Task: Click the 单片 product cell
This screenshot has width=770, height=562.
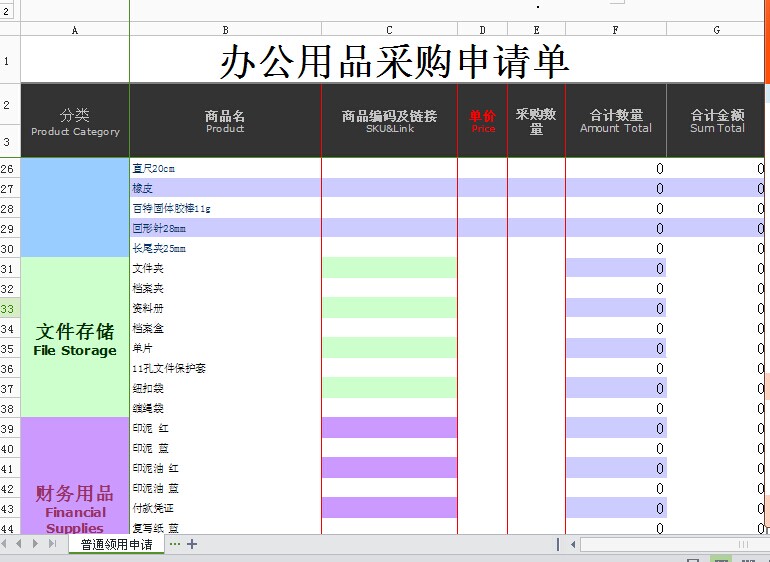Action: coord(225,348)
